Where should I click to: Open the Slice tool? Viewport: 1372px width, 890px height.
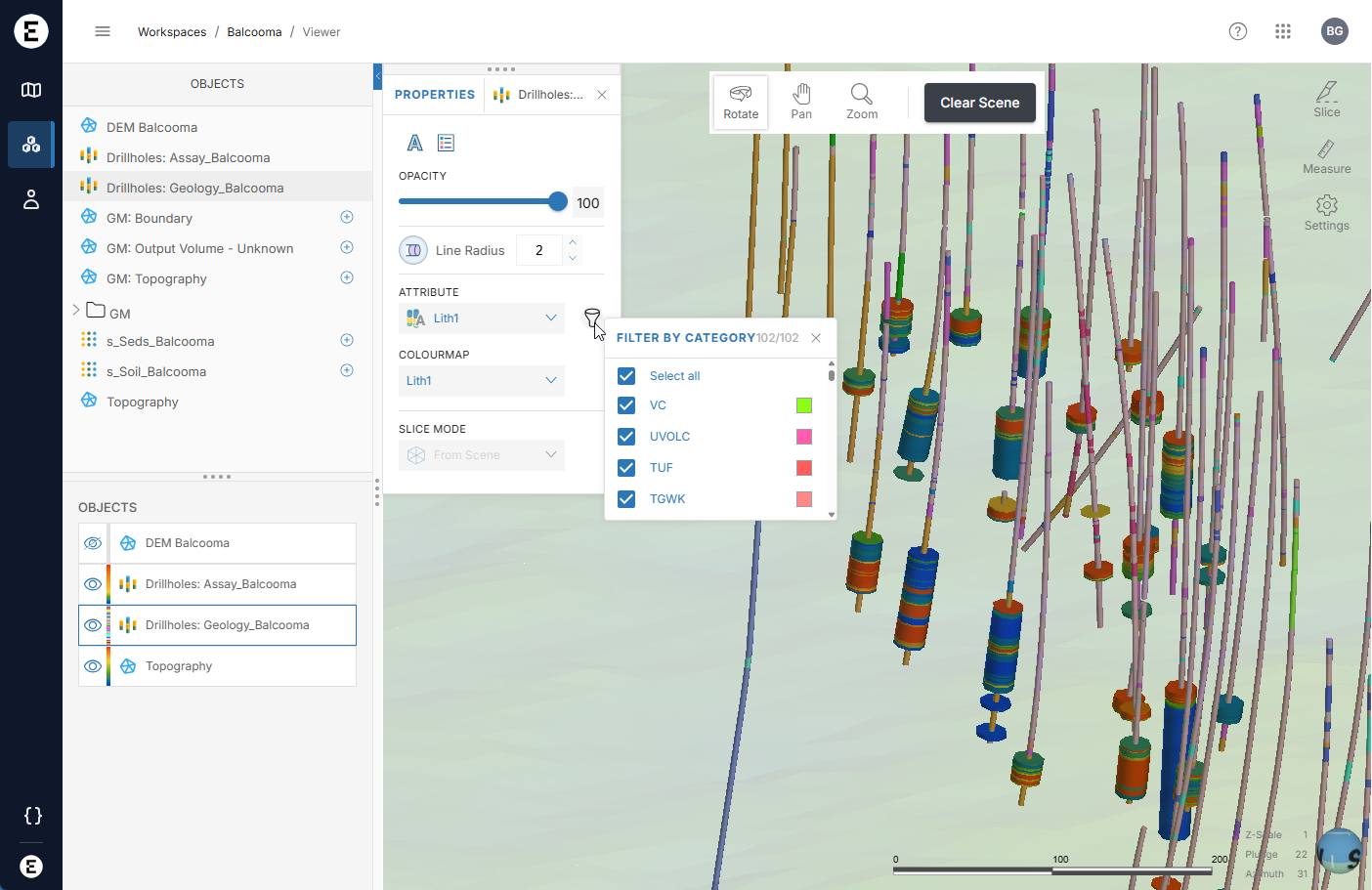(x=1326, y=100)
